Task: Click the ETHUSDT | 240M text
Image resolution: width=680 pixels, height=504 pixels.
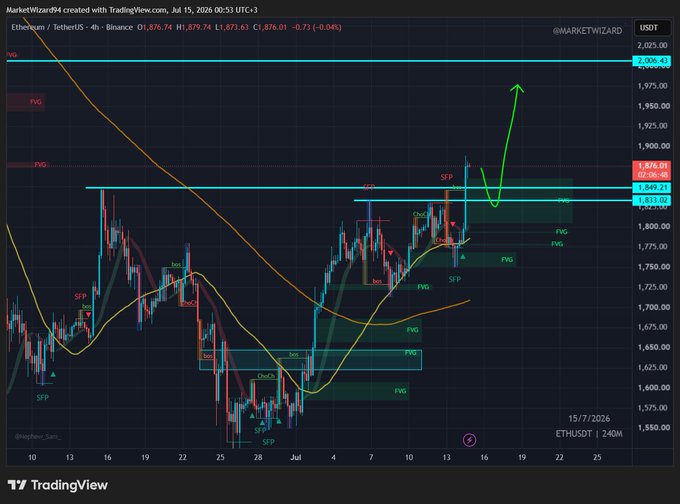Action: (x=589, y=433)
